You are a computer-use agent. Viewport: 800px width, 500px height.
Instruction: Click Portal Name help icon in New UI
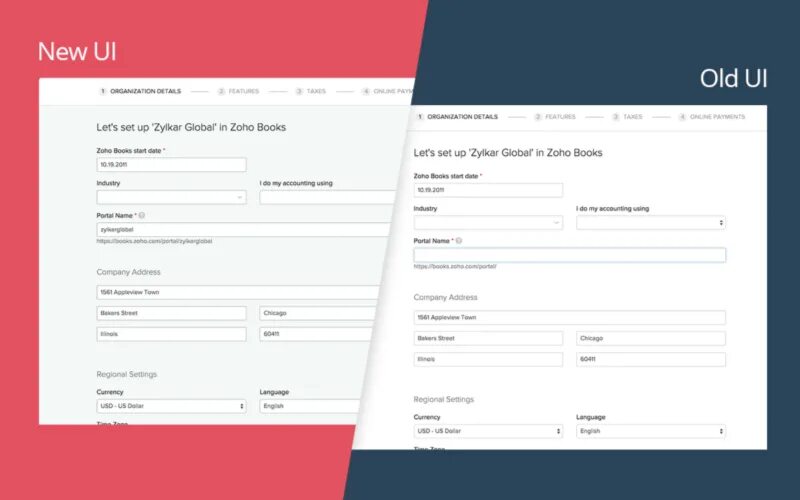[x=142, y=215]
